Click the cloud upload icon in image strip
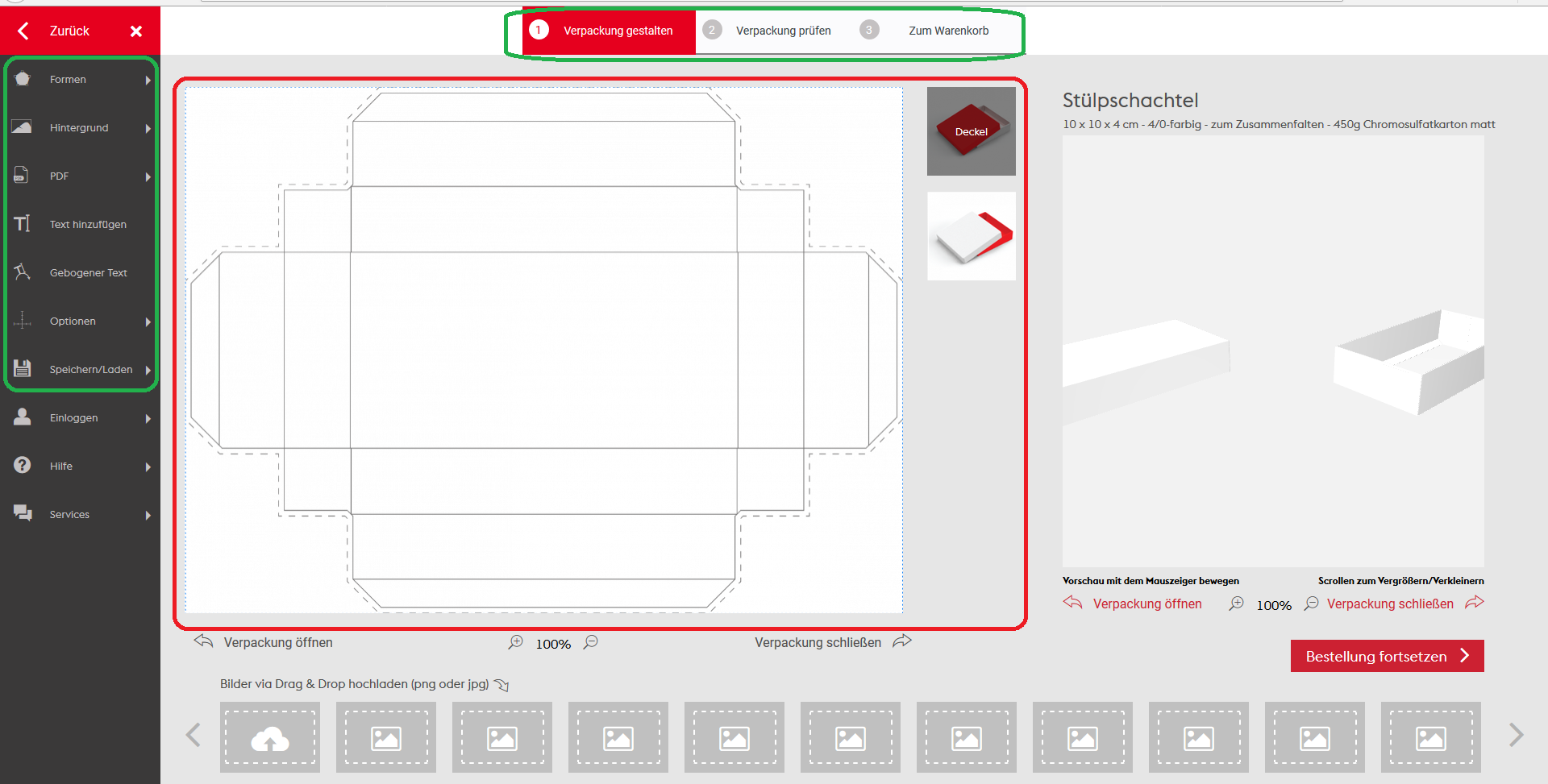 270,738
